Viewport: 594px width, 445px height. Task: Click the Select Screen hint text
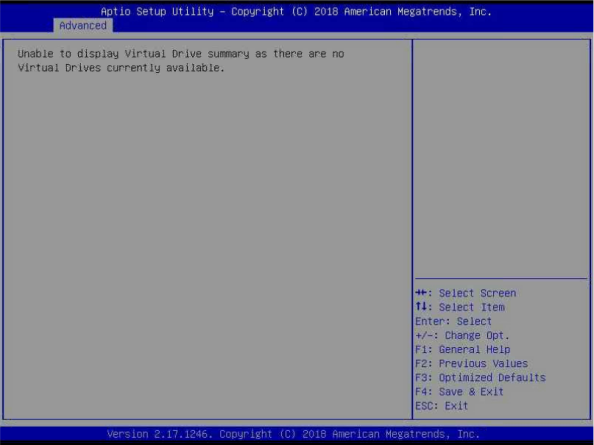pyautogui.click(x=477, y=293)
